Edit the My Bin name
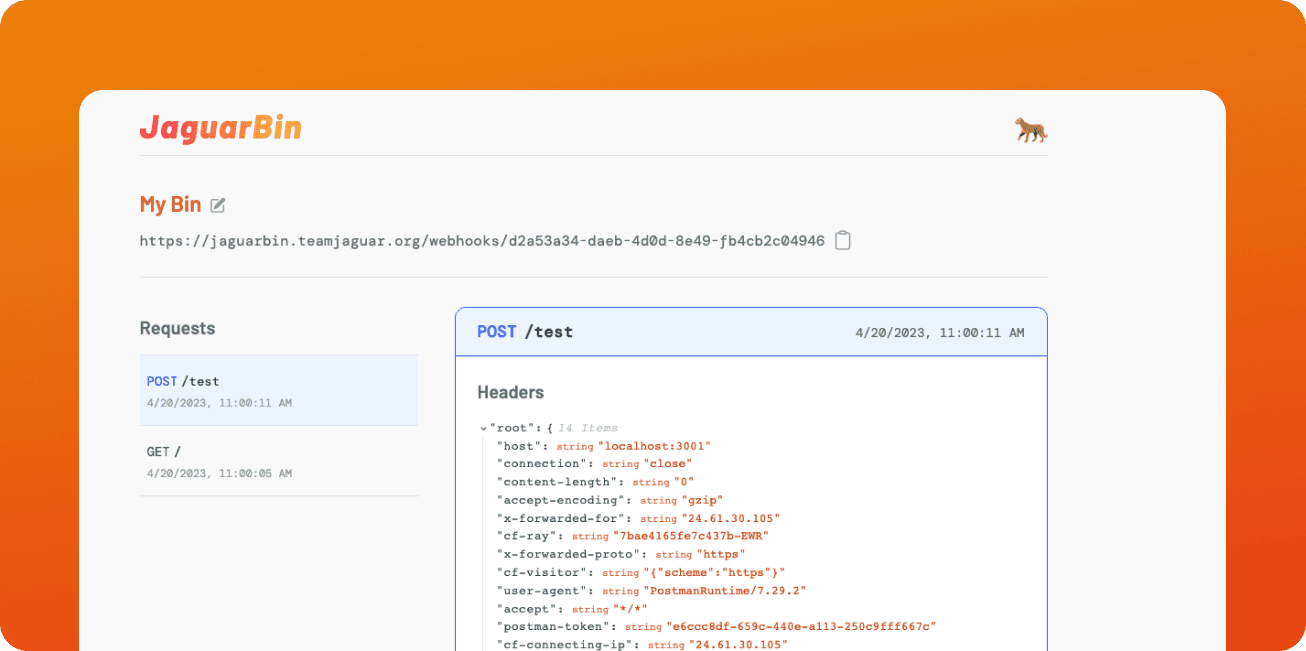Image resolution: width=1306 pixels, height=651 pixels. pos(218,205)
